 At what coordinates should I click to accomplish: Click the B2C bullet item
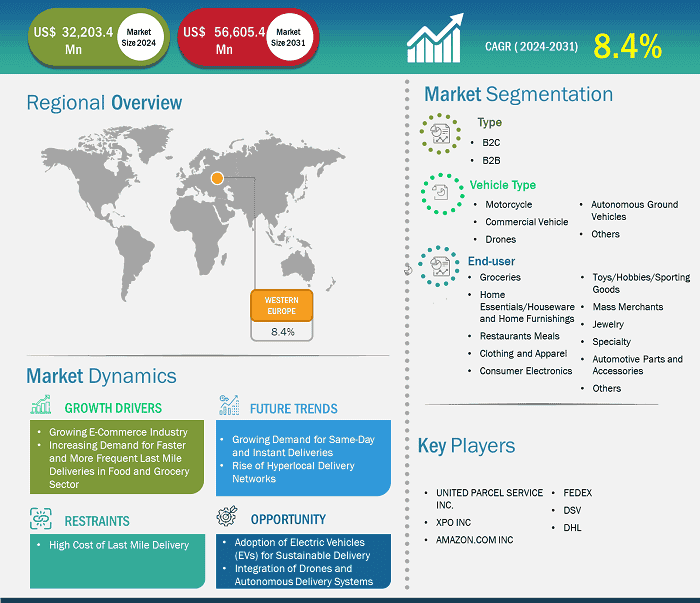[491, 142]
